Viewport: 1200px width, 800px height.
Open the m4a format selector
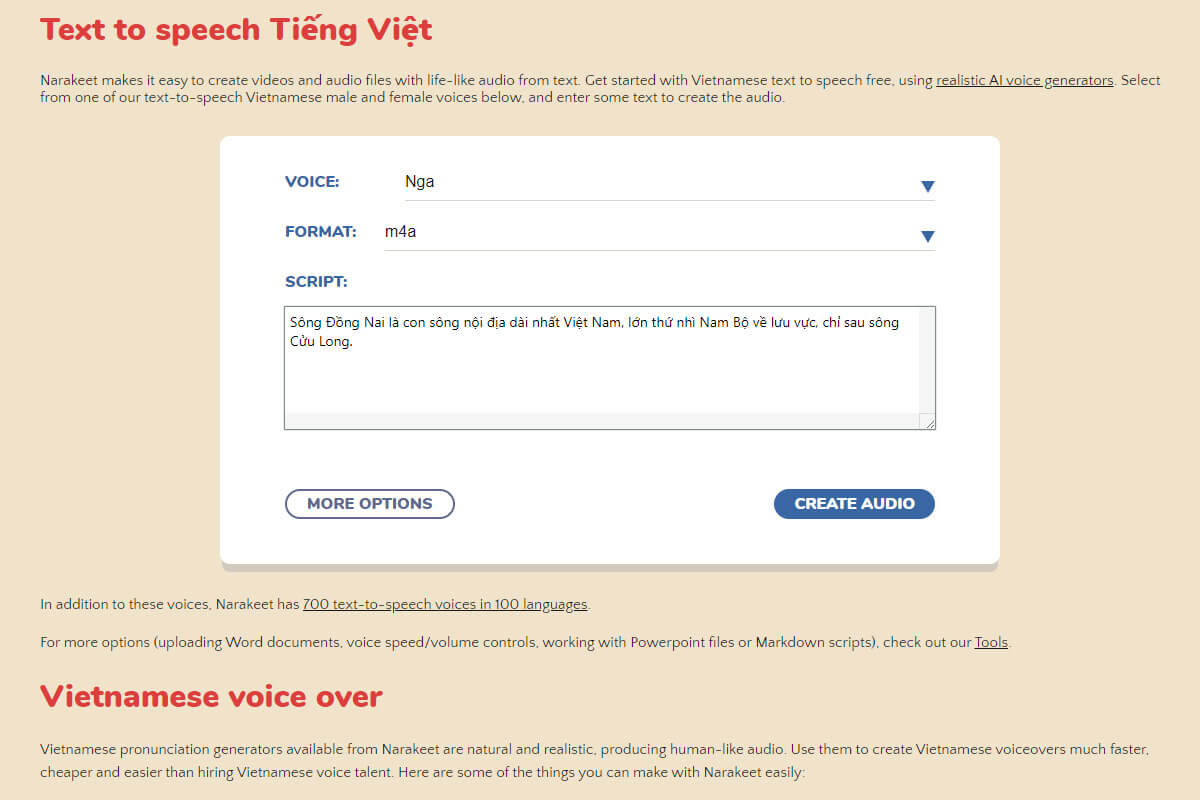pyautogui.click(x=660, y=232)
